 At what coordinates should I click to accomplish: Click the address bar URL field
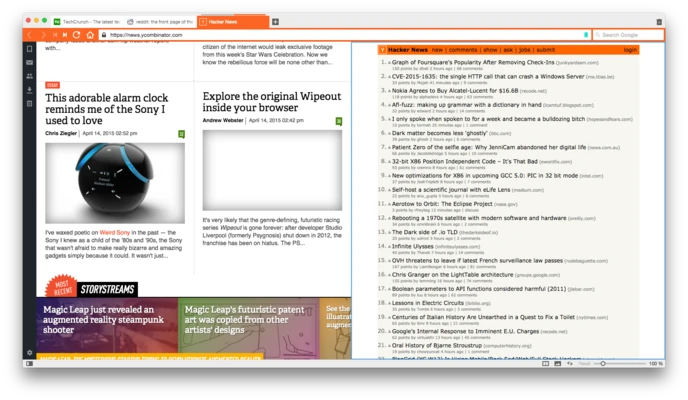tap(344, 35)
